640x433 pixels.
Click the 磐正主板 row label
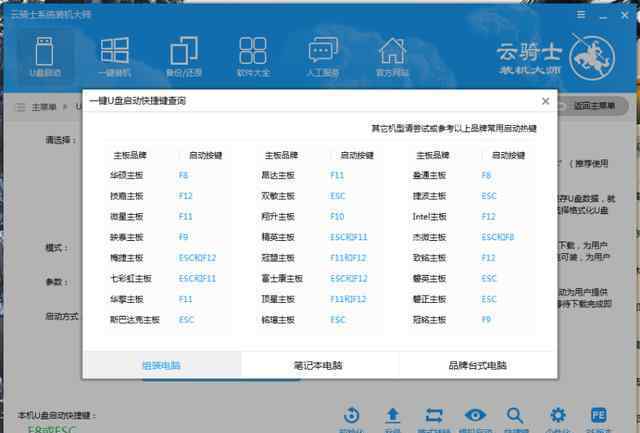click(429, 299)
